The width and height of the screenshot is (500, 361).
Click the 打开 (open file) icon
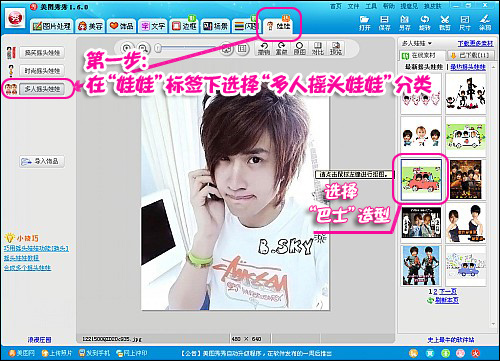[x=365, y=23]
